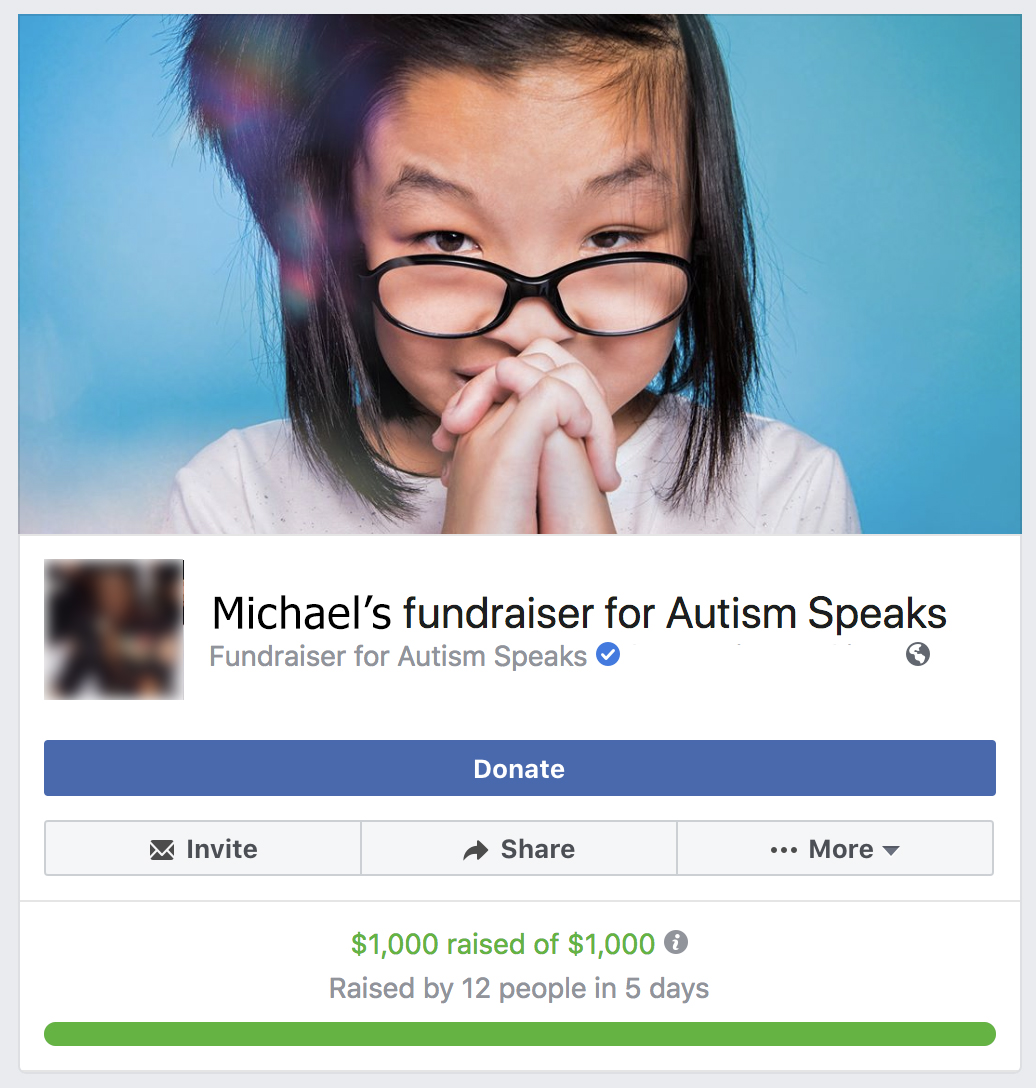This screenshot has height=1088, width=1036.
Task: Click the three-dots icon beside More
Action: [x=784, y=851]
